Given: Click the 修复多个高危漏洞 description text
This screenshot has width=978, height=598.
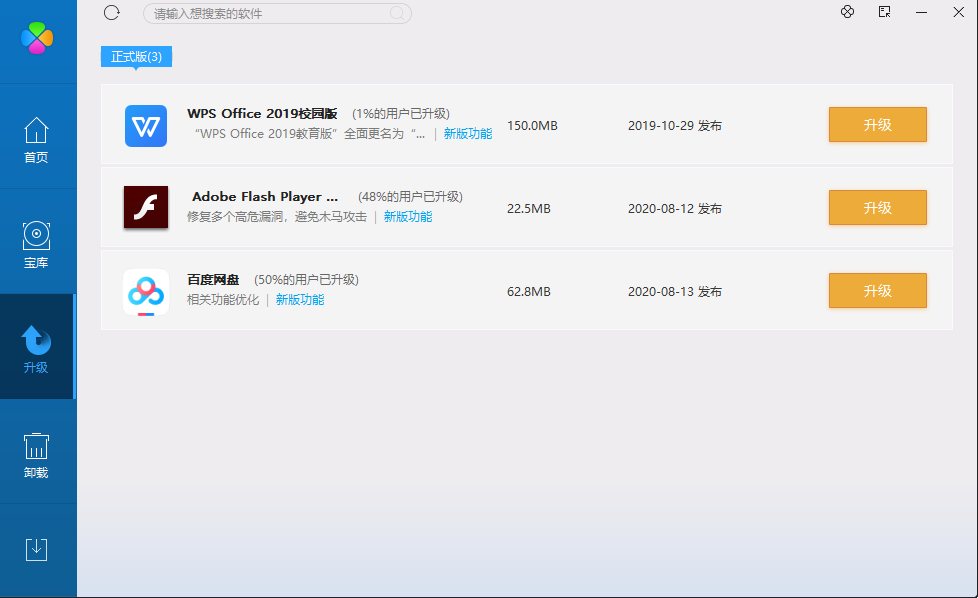Looking at the screenshot, I should (277, 216).
